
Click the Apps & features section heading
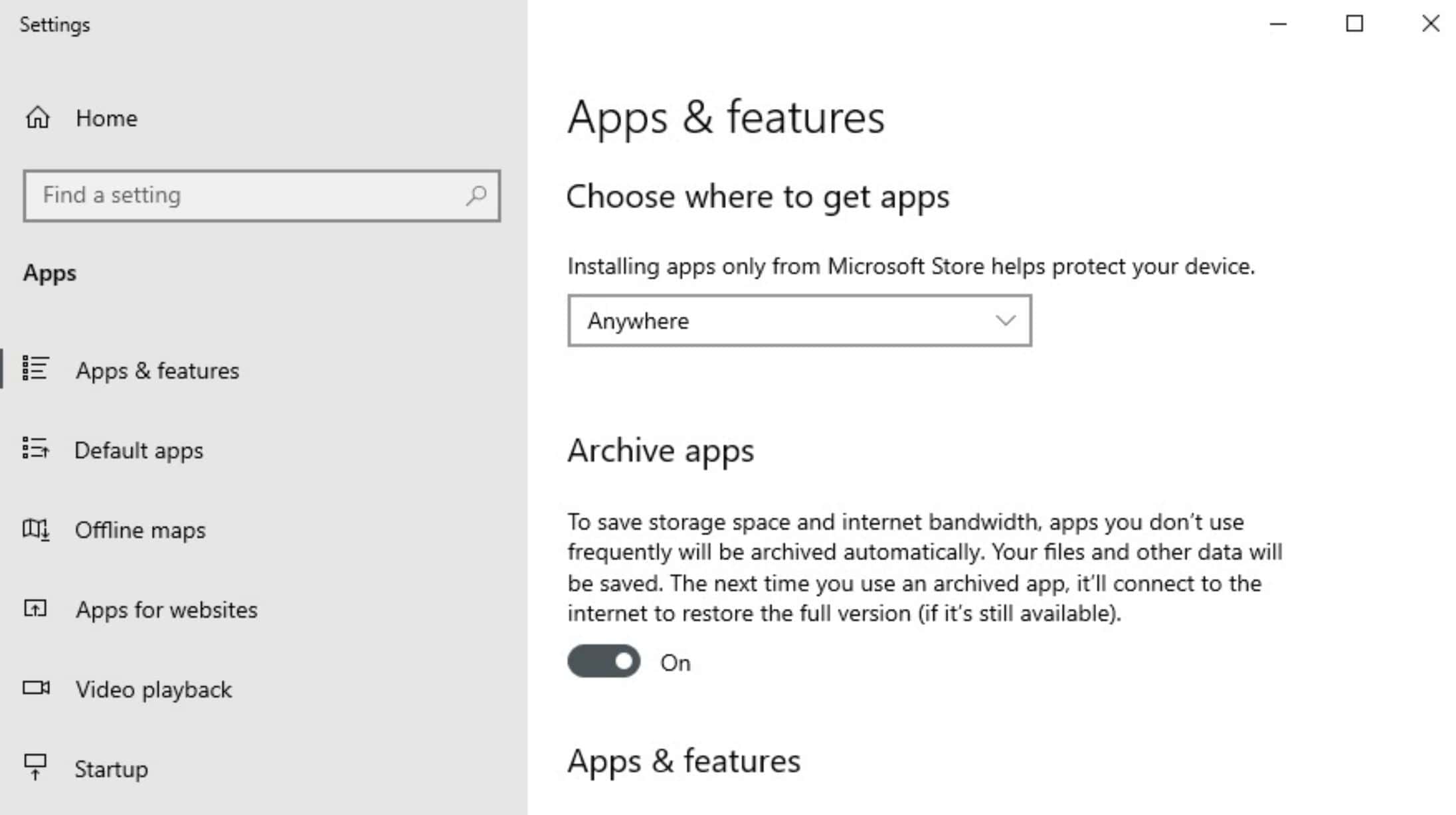683,760
